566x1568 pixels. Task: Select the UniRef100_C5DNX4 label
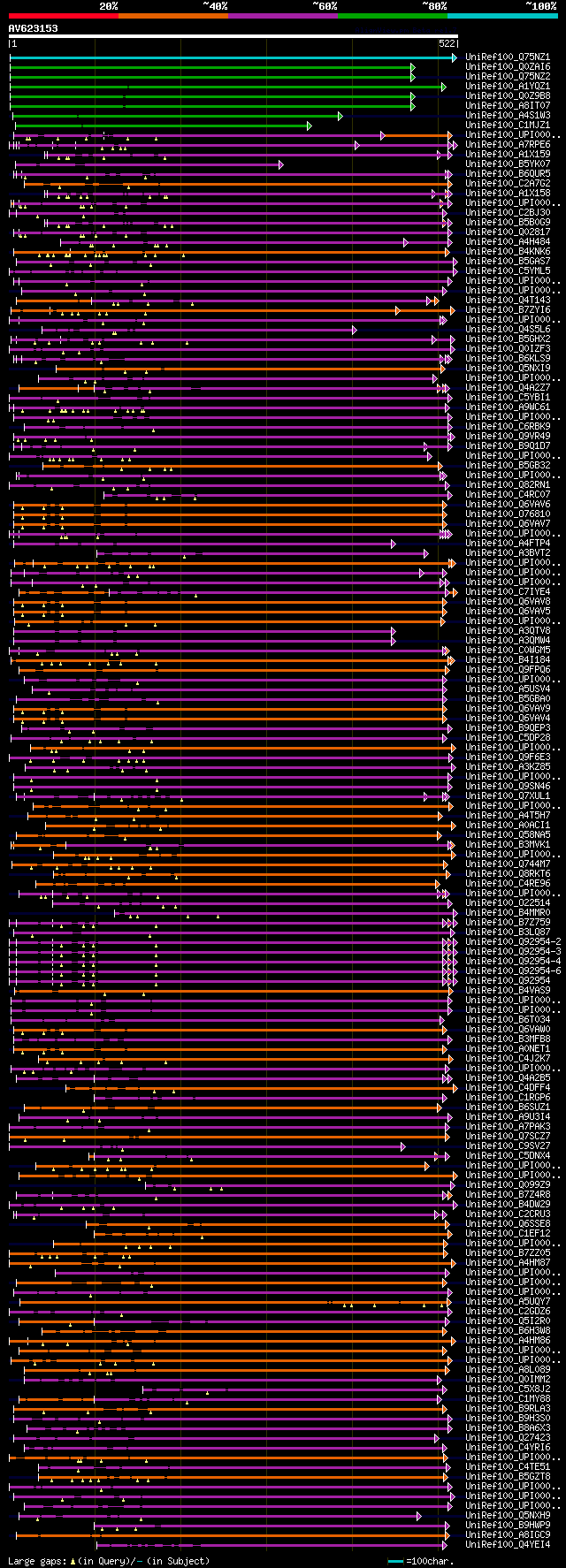(x=508, y=1156)
